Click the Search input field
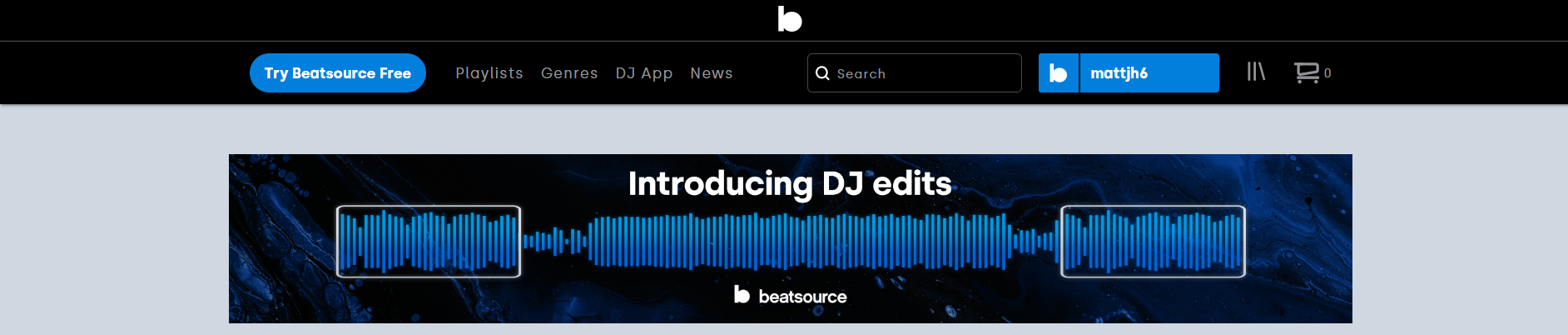The image size is (1568, 335). [915, 73]
